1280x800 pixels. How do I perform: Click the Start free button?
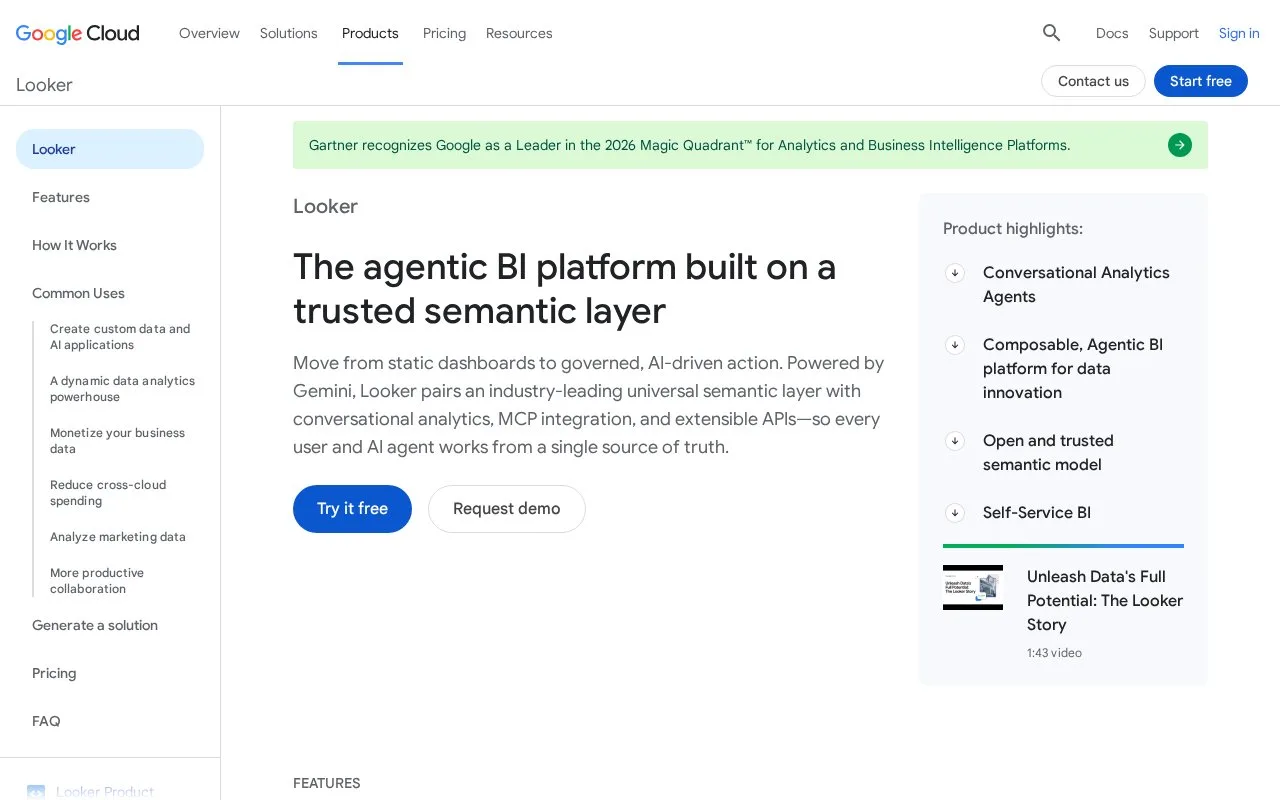point(1201,81)
